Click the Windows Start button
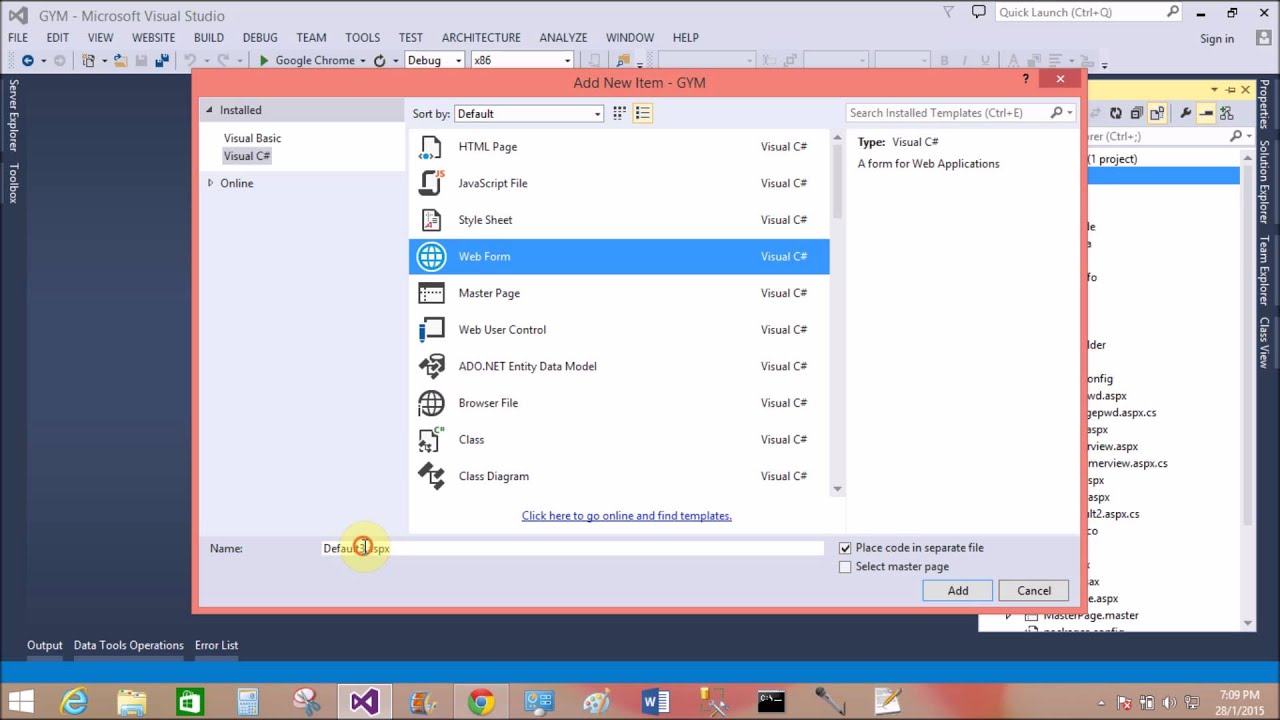 click(x=20, y=702)
